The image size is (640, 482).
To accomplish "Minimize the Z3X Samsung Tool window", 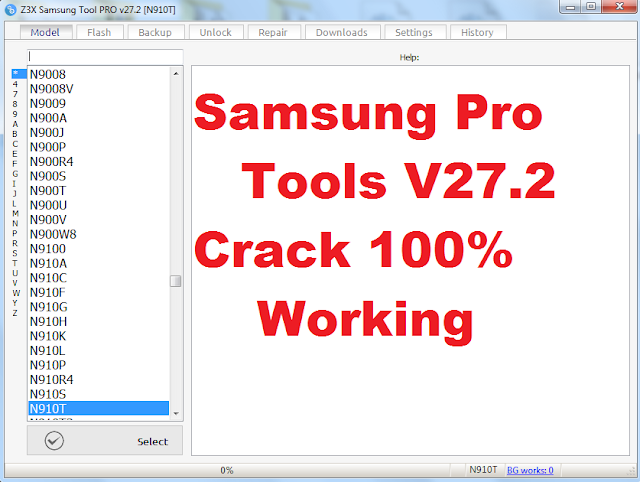I will [571, 7].
